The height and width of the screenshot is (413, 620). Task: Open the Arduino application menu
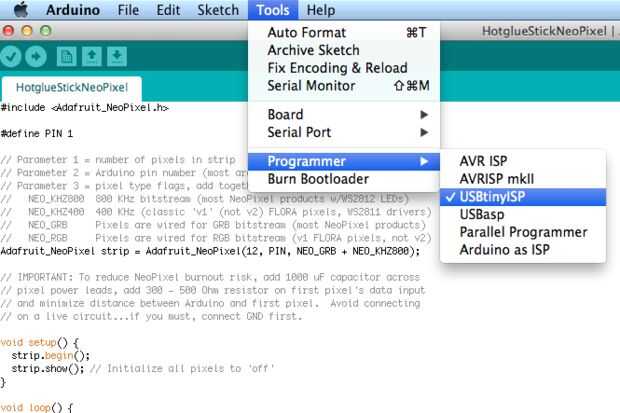(x=73, y=10)
